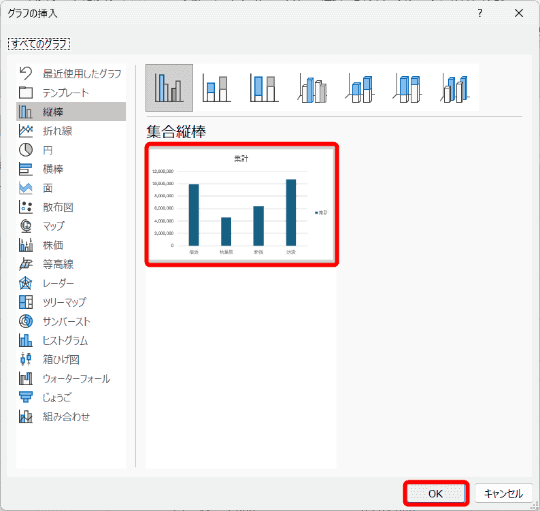540x511 pixels.
Task: Choose the stacked column chart subtype icon
Action: [216, 88]
